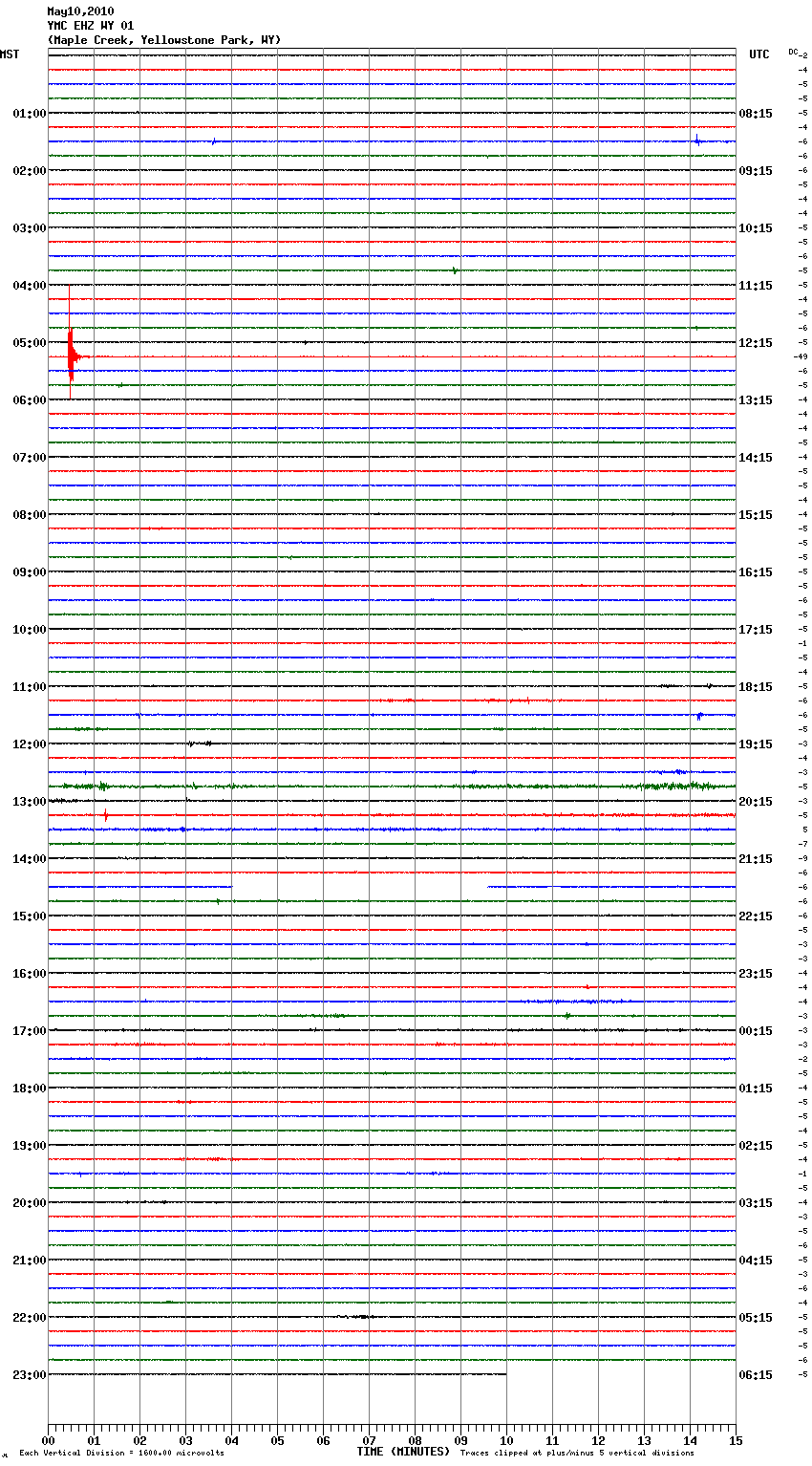The width and height of the screenshot is (812, 1466).
Task: Click the '07:00' MST time label
Action: point(30,458)
